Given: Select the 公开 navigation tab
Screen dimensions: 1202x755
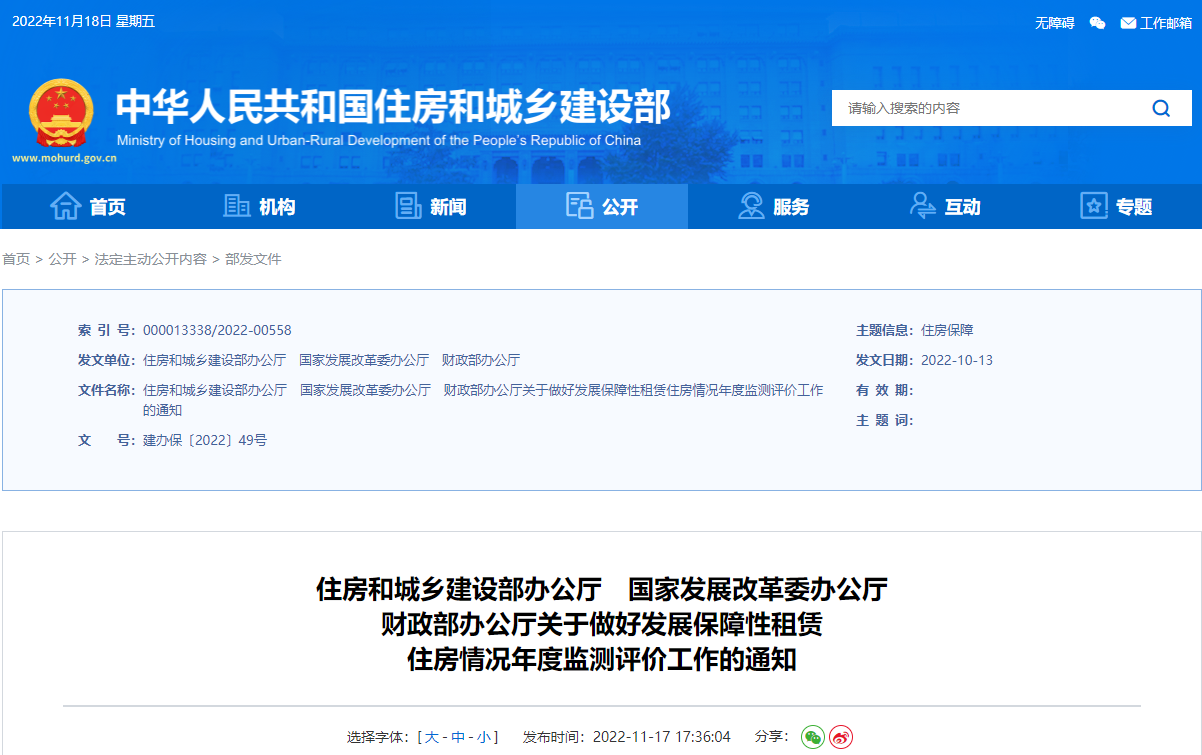Looking at the screenshot, I should pyautogui.click(x=602, y=207).
